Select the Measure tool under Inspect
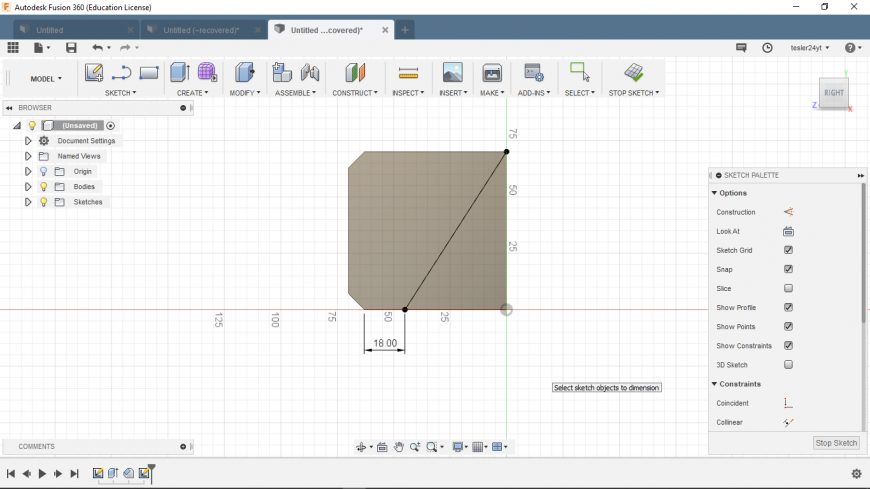The image size is (870, 489). coord(408,72)
